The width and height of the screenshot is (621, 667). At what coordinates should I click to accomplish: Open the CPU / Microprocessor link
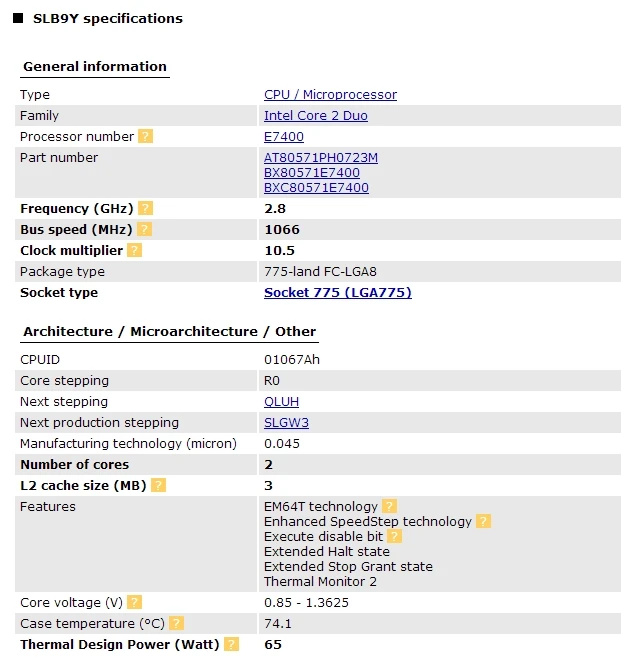click(330, 95)
